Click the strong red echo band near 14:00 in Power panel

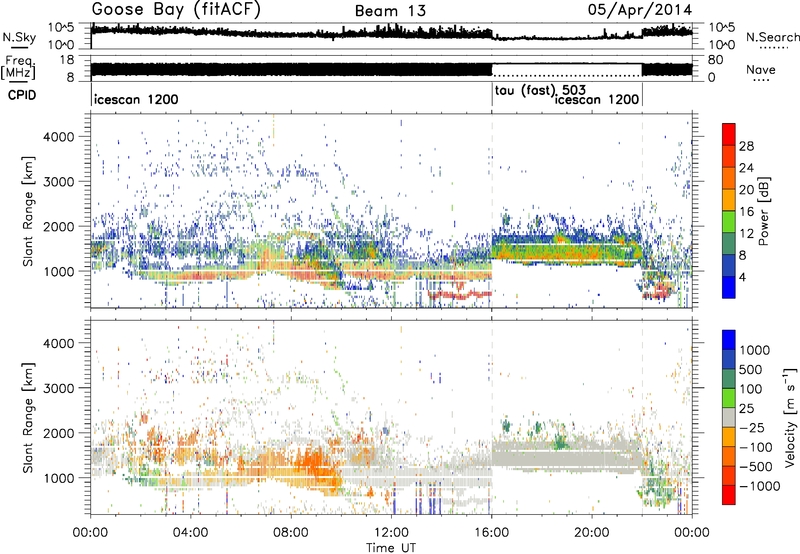460,295
